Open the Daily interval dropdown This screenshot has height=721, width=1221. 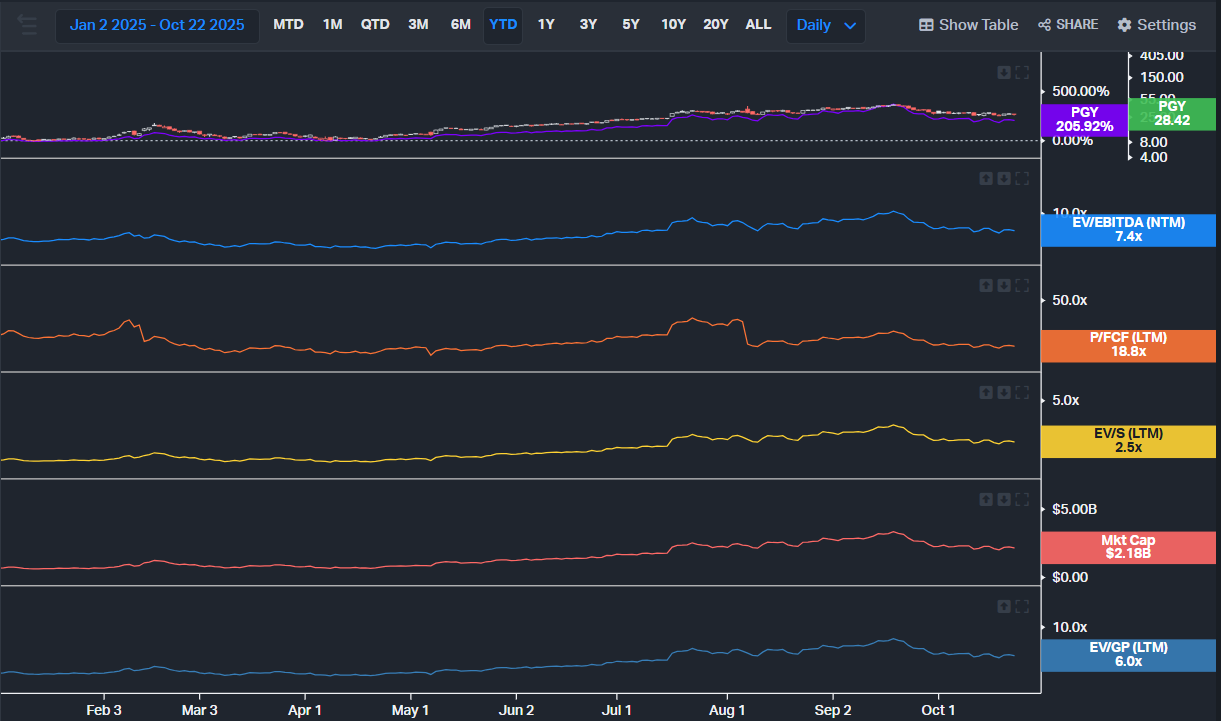[826, 25]
